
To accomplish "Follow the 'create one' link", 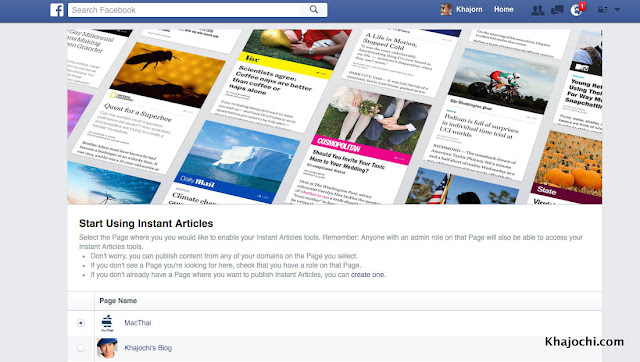I will click(367, 275).
